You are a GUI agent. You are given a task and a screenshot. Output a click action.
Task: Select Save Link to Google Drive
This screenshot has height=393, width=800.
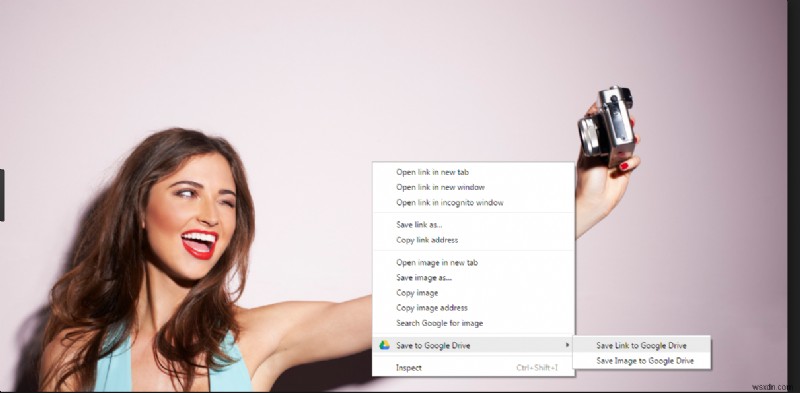pos(641,346)
